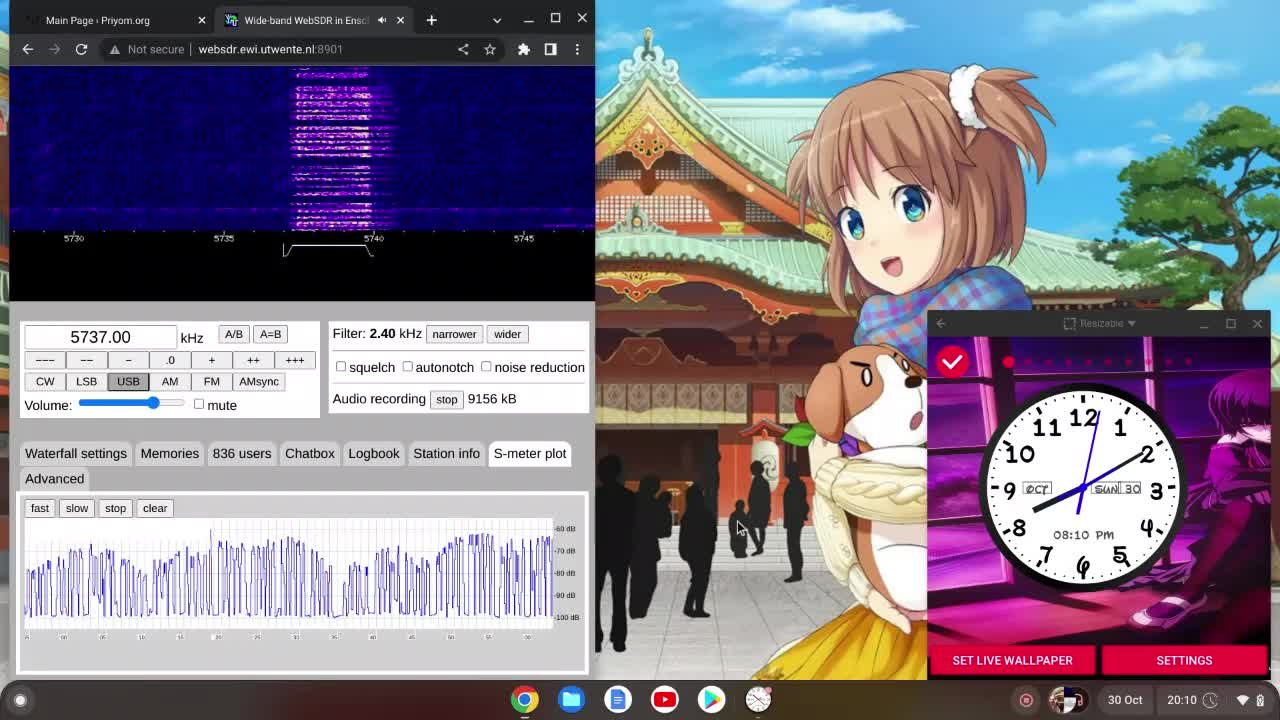Click the A/B VFO swap button
Image resolution: width=1280 pixels, height=720 pixels.
coord(233,334)
